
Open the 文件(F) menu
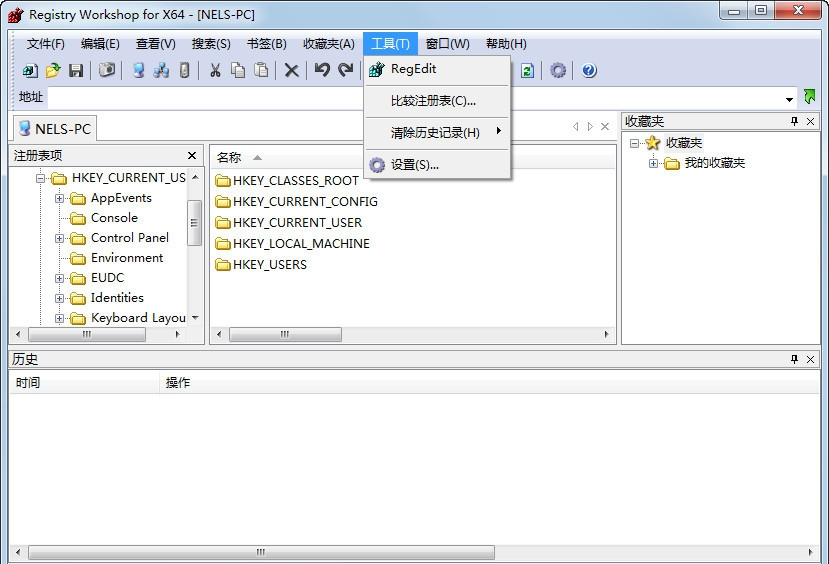coord(45,44)
